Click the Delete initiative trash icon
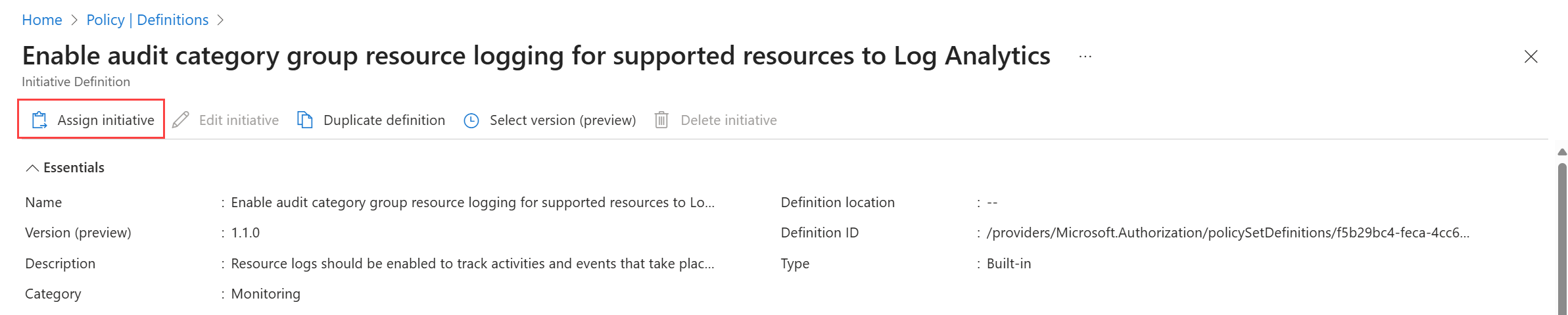This screenshot has width=1568, height=315. (x=661, y=120)
